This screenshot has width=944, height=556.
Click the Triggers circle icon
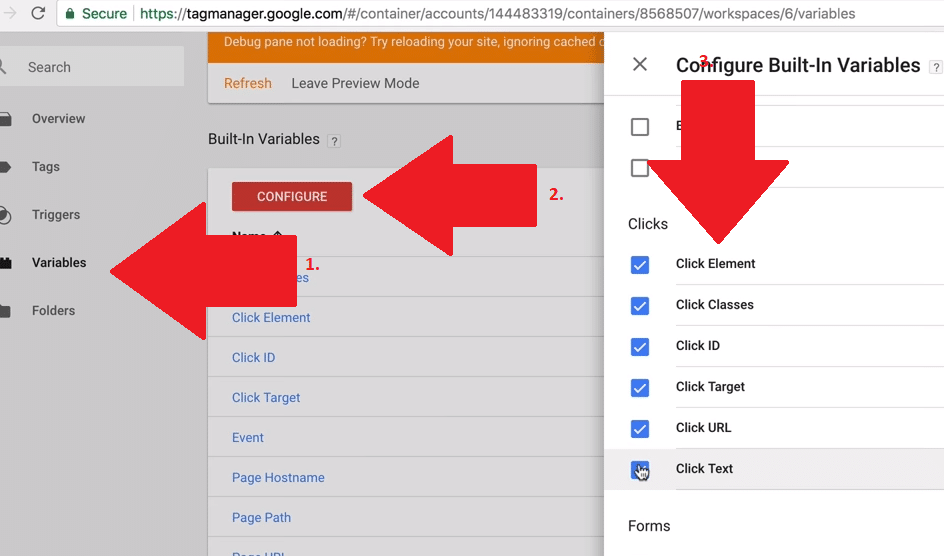click(5, 215)
